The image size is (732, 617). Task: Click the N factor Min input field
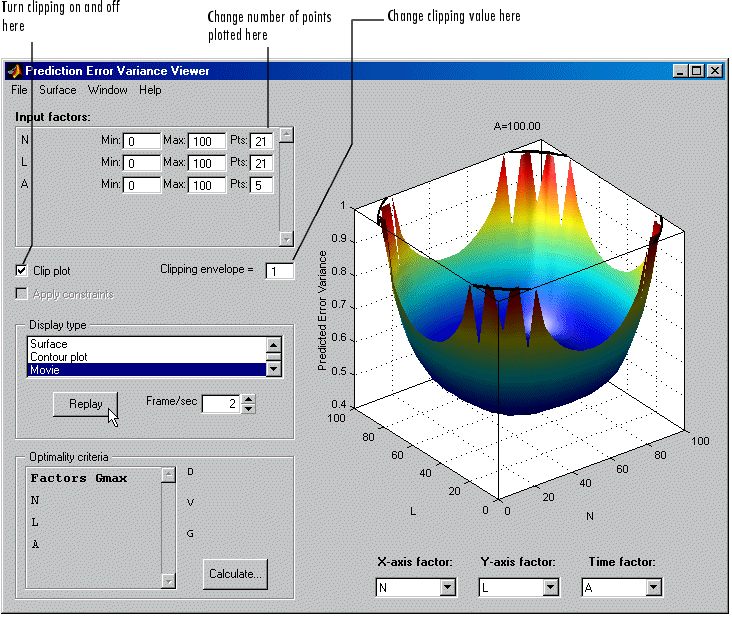click(142, 141)
